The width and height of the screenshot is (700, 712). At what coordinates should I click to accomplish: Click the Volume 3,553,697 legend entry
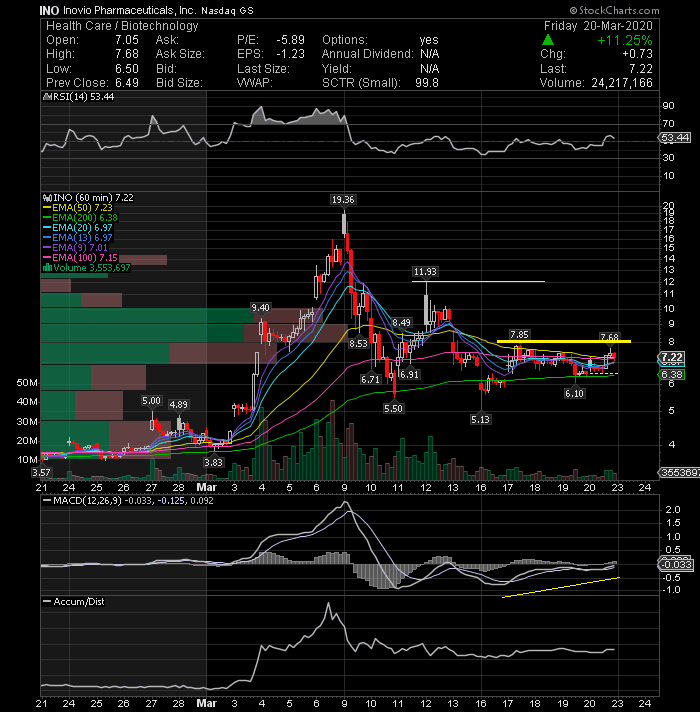86,267
